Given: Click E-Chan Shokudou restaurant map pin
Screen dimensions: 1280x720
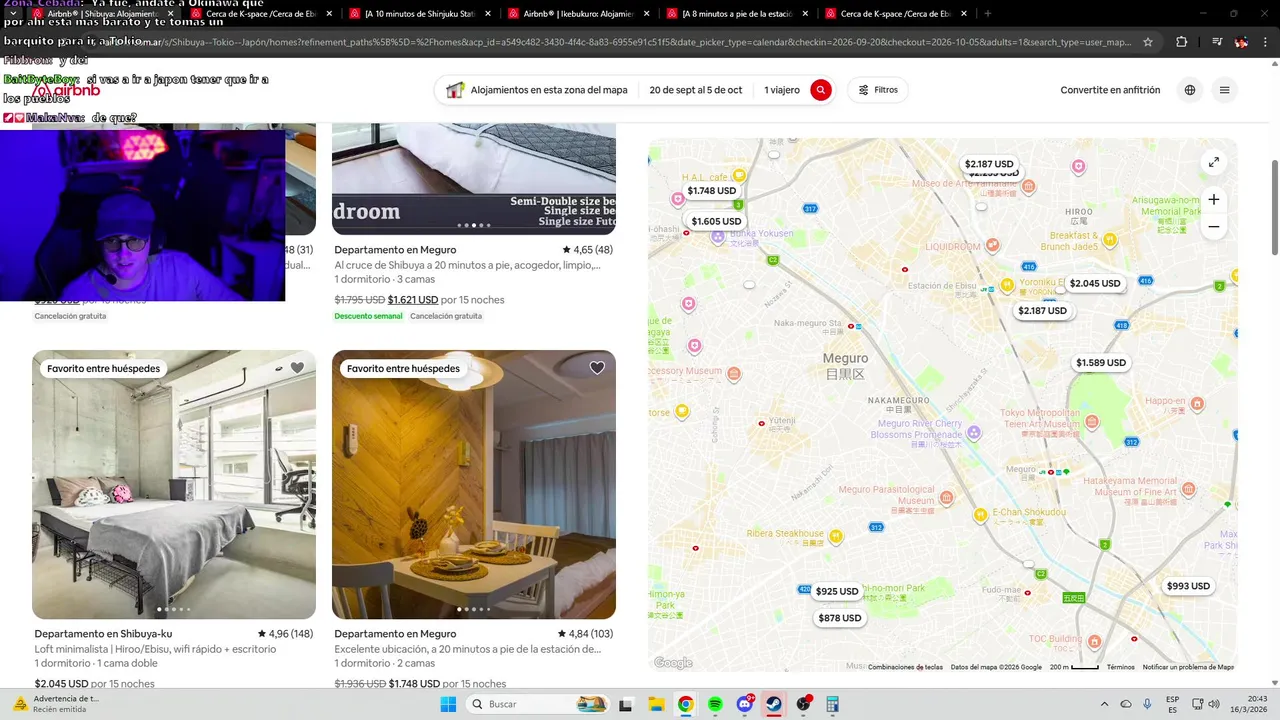Looking at the screenshot, I should tap(981, 513).
